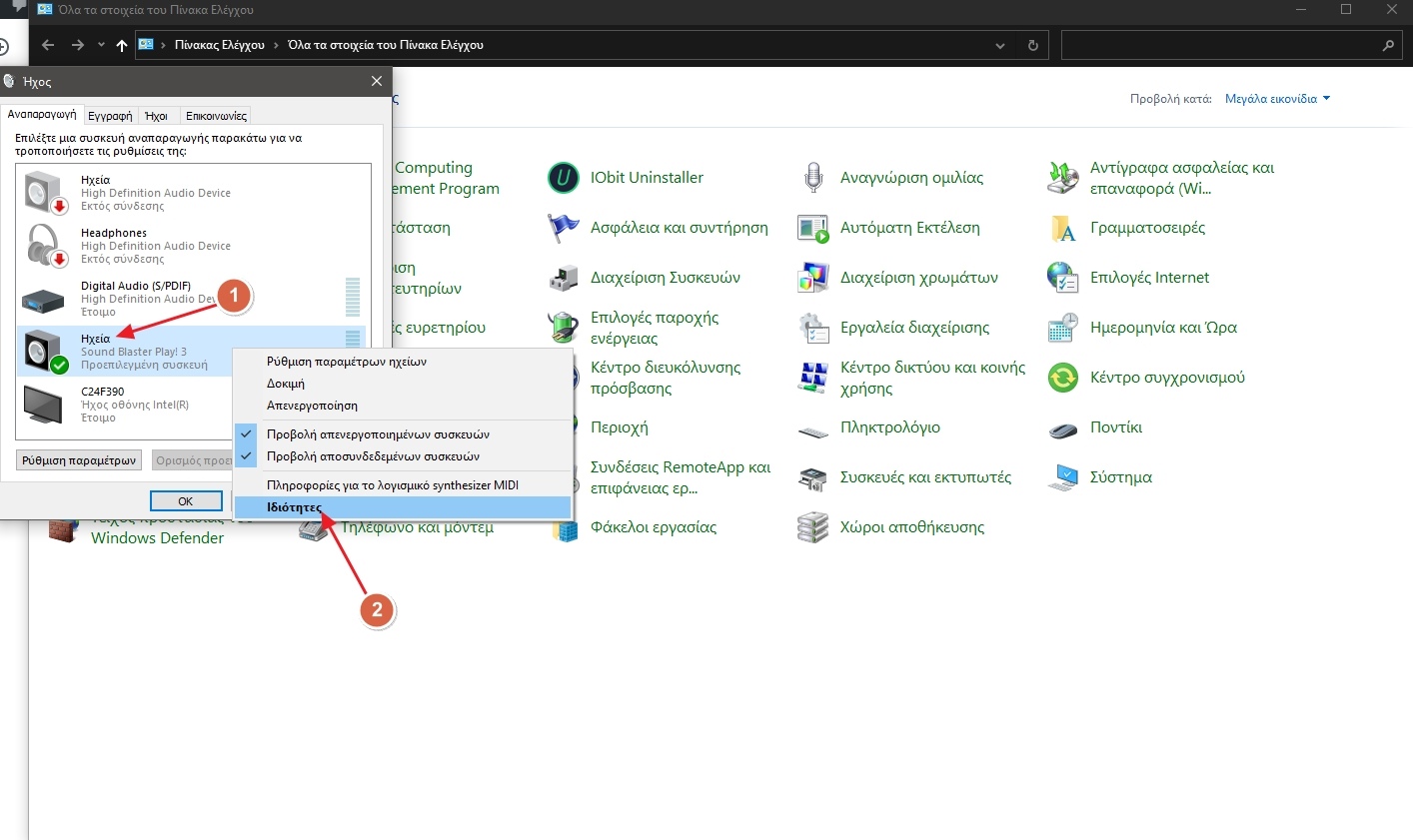Open the Date and Time icon
Image resolution: width=1413 pixels, height=840 pixels.
1063,329
